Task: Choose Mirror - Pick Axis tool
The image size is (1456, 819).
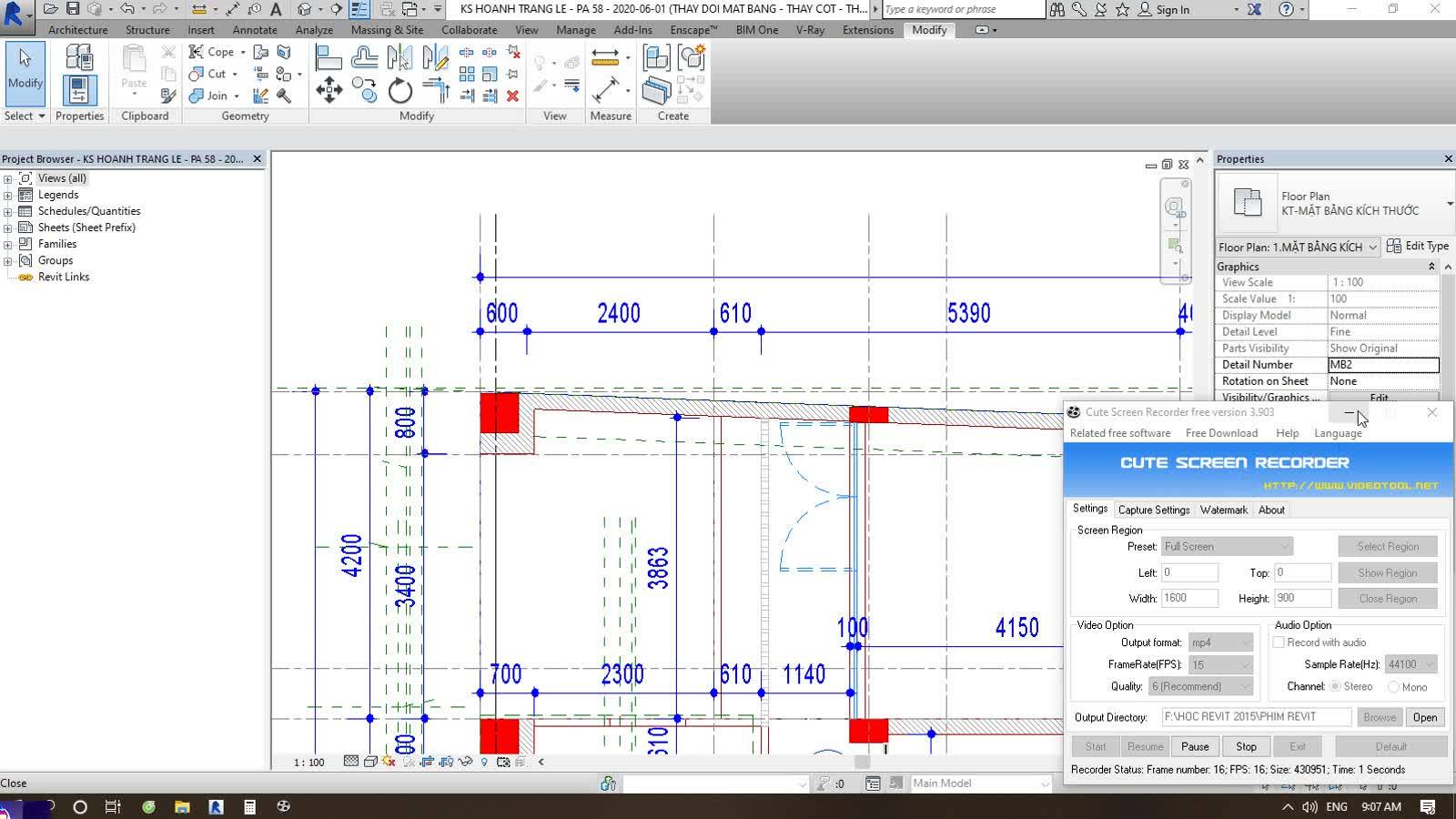Action: coord(399,59)
